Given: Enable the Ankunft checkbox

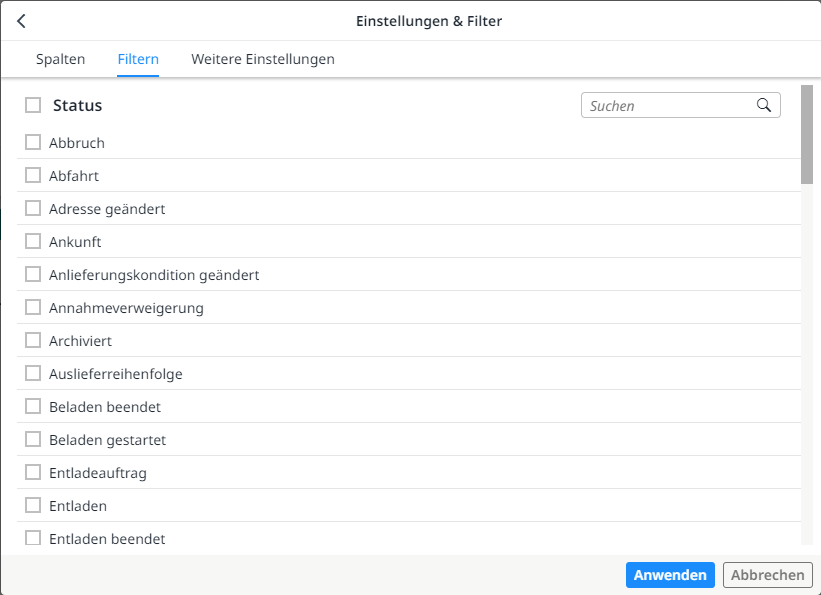Looking at the screenshot, I should [x=32, y=241].
